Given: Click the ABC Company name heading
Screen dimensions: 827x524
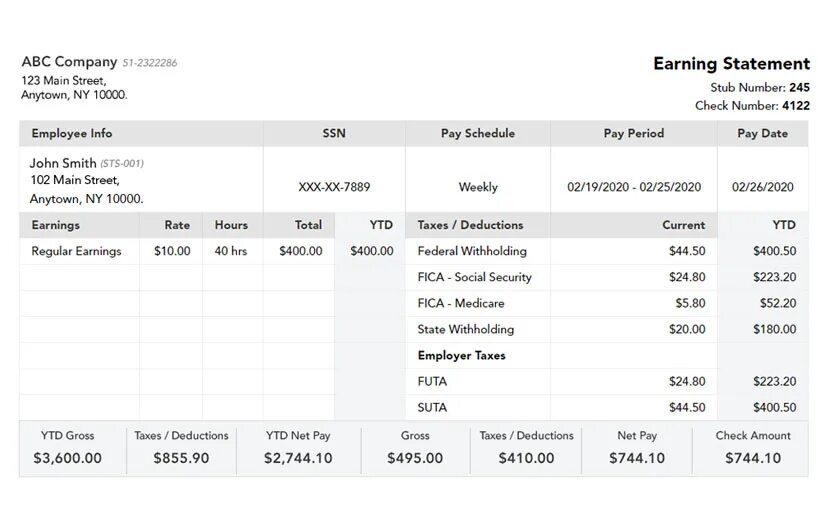Looking at the screenshot, I should tap(69, 62).
